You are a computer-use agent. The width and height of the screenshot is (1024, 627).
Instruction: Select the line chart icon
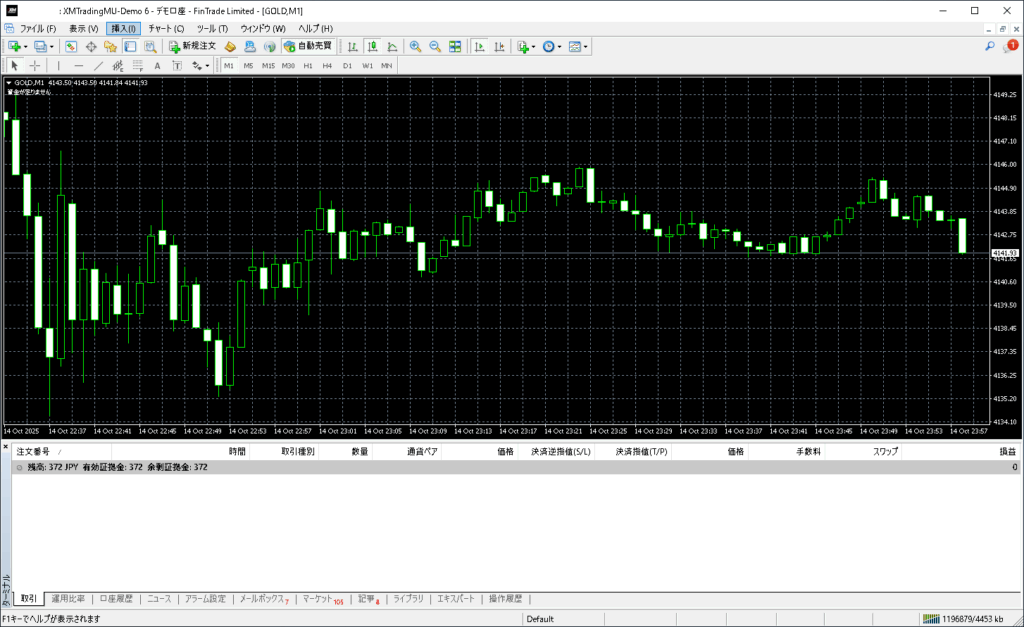pos(392,46)
